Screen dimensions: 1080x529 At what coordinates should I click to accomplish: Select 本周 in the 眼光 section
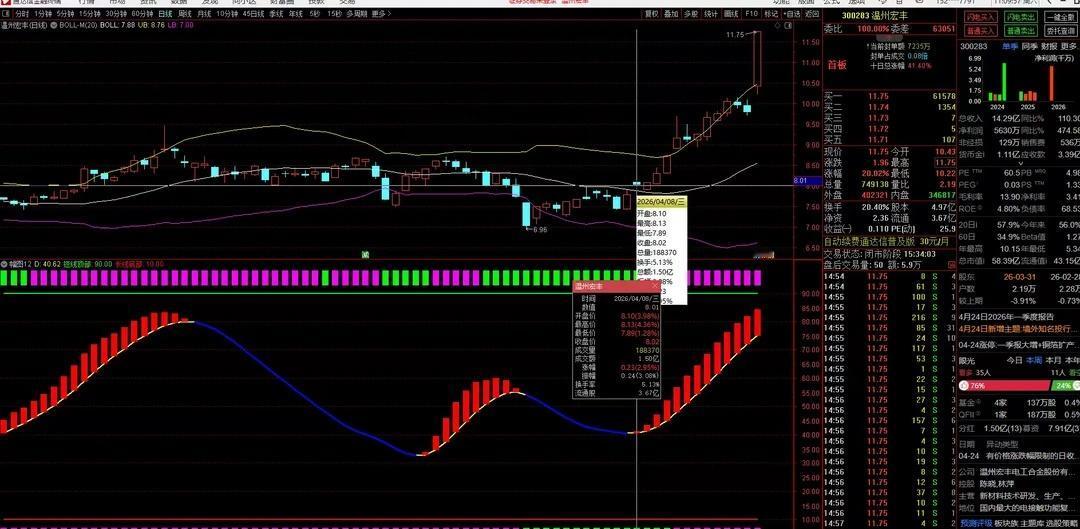(1034, 360)
